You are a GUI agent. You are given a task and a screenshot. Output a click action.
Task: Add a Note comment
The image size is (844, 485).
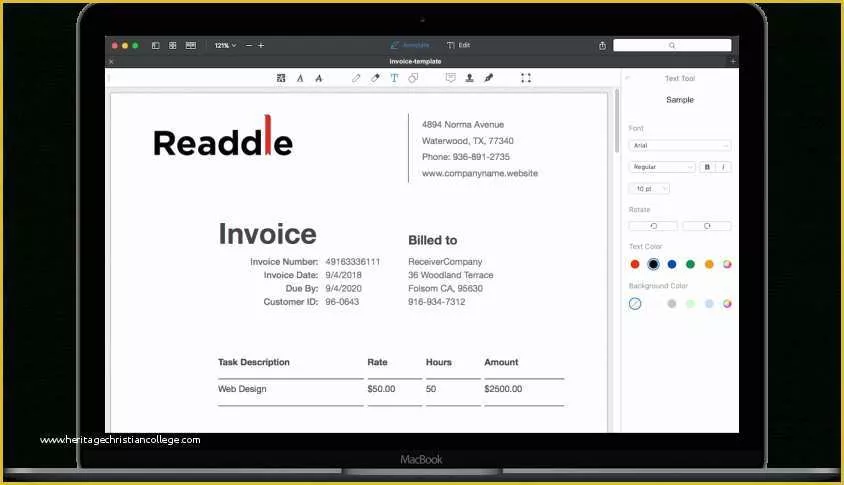tap(451, 78)
